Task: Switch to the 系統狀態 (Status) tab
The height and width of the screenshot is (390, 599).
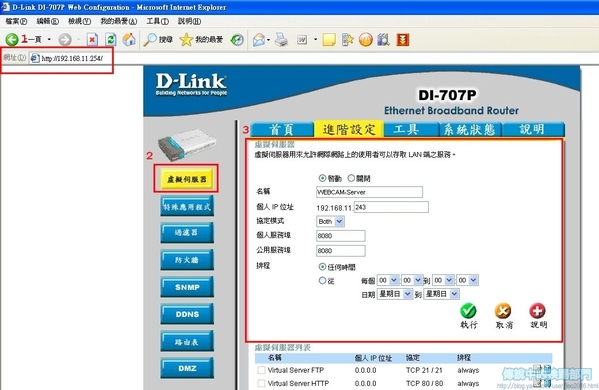Action: click(470, 129)
